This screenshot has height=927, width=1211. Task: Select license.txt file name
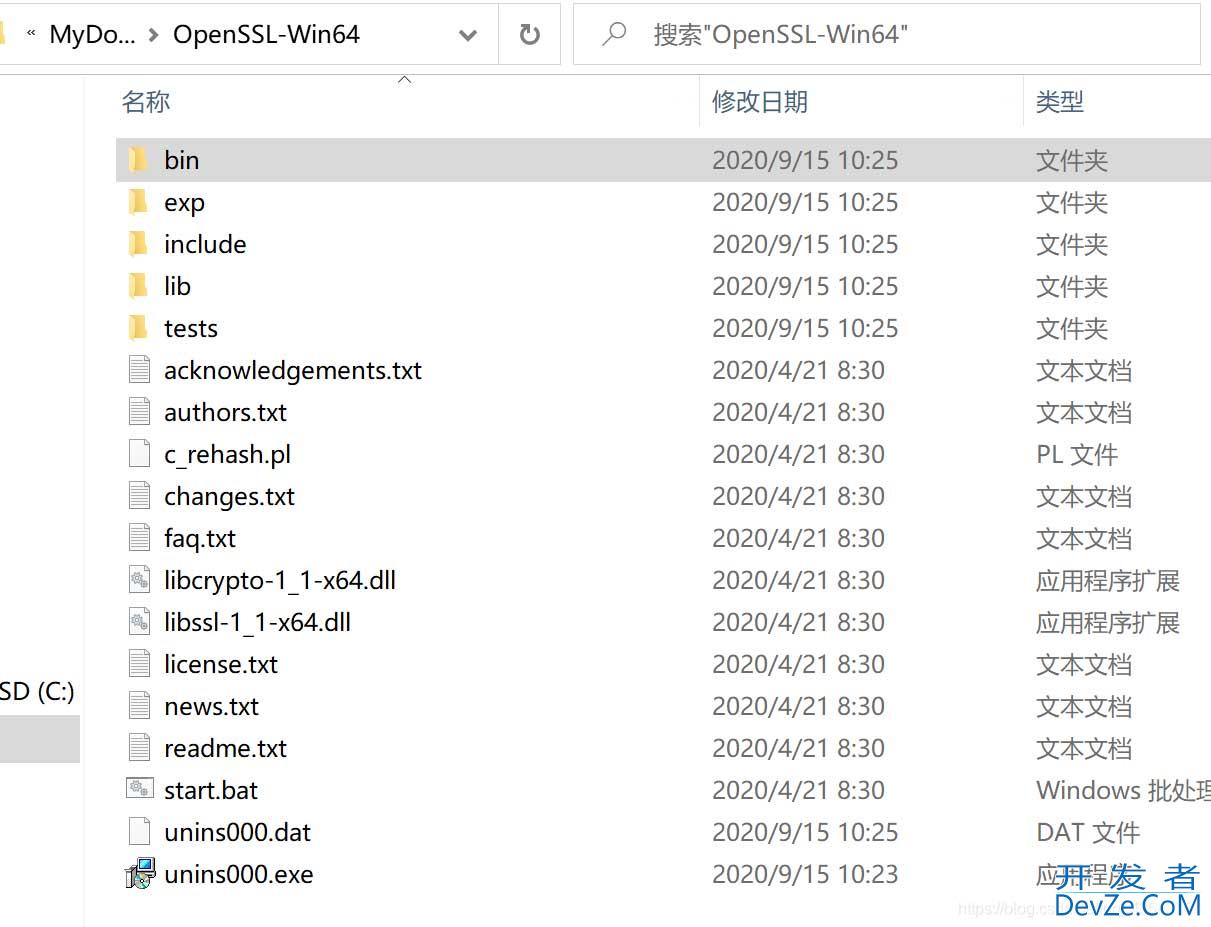[221, 664]
